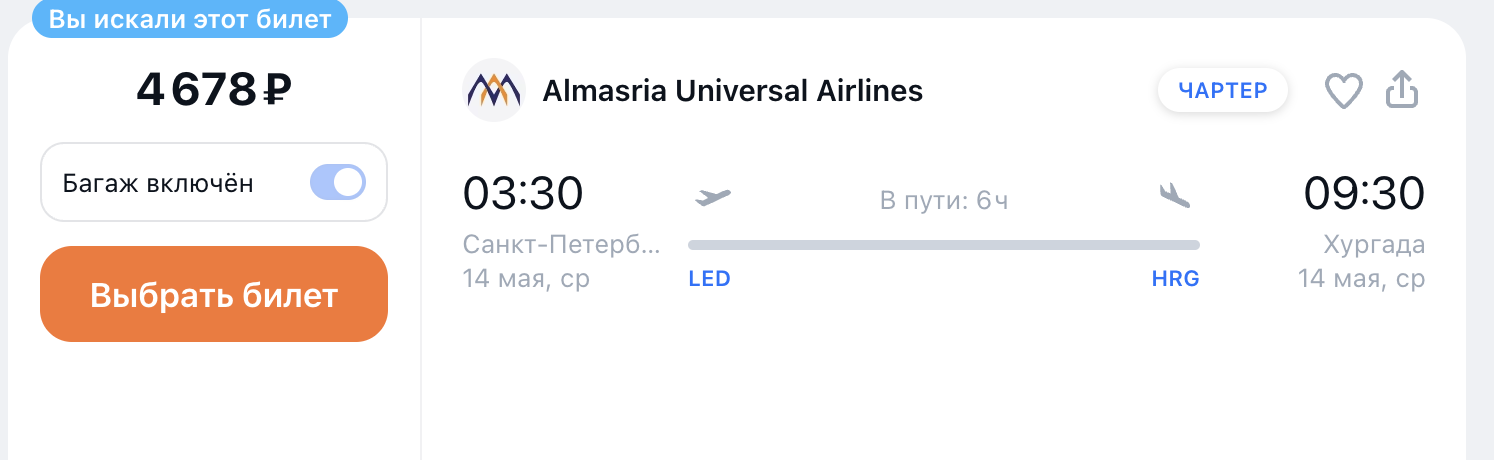Click the Almasria Universal Airlines name

point(732,91)
